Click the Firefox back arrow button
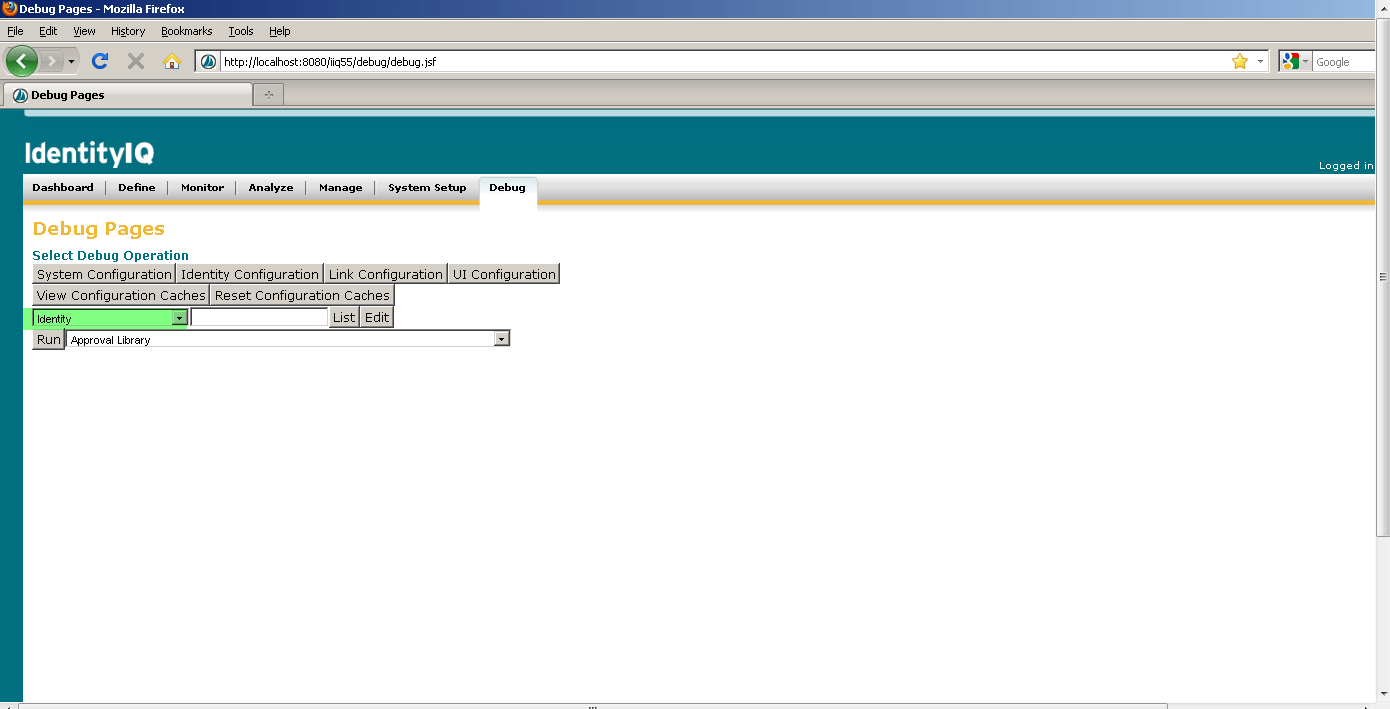 21,61
